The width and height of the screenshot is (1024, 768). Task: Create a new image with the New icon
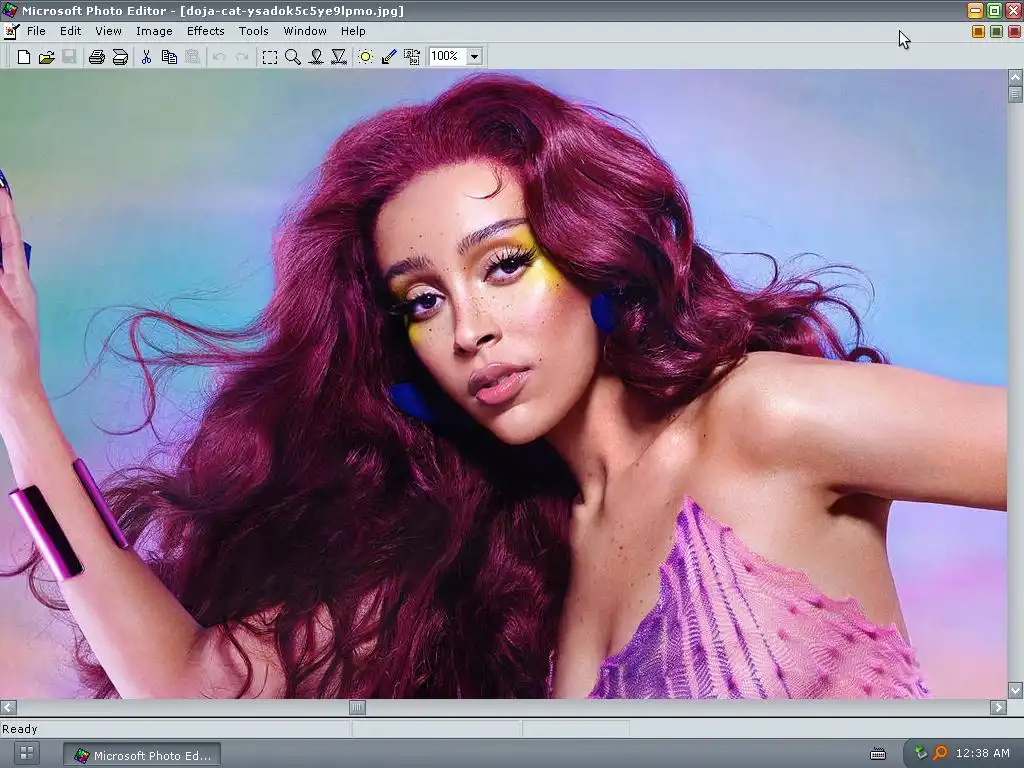pos(24,57)
